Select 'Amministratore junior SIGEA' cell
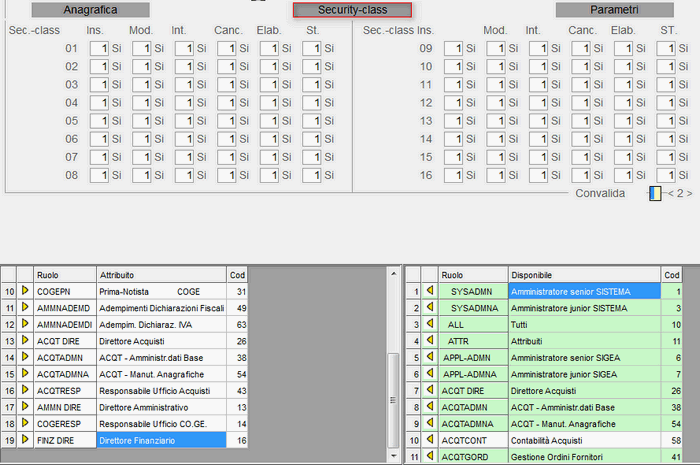This screenshot has height=465, width=700. (584, 374)
